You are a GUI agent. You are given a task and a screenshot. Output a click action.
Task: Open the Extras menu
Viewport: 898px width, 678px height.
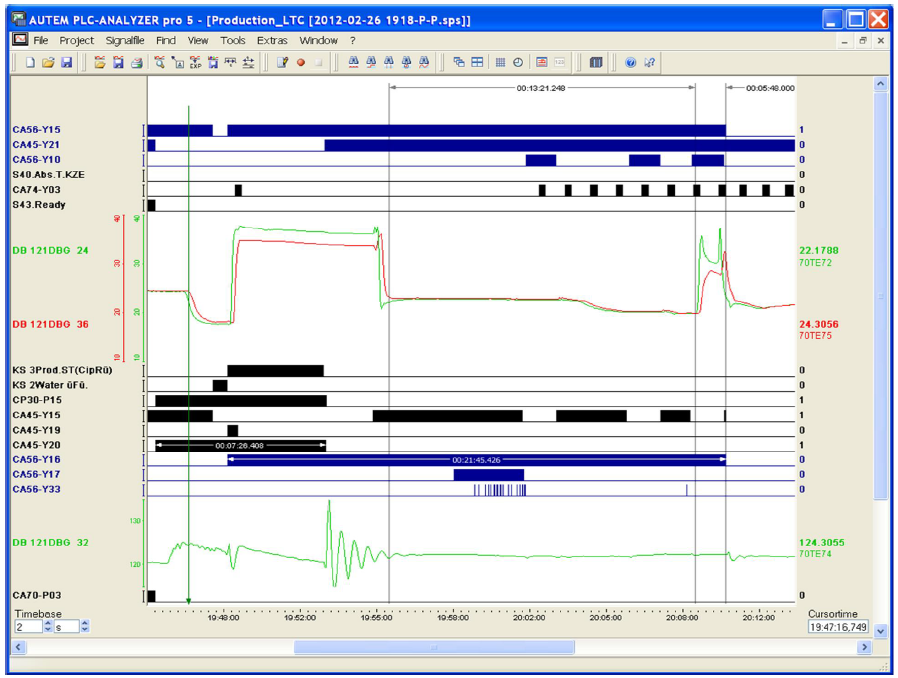click(272, 41)
